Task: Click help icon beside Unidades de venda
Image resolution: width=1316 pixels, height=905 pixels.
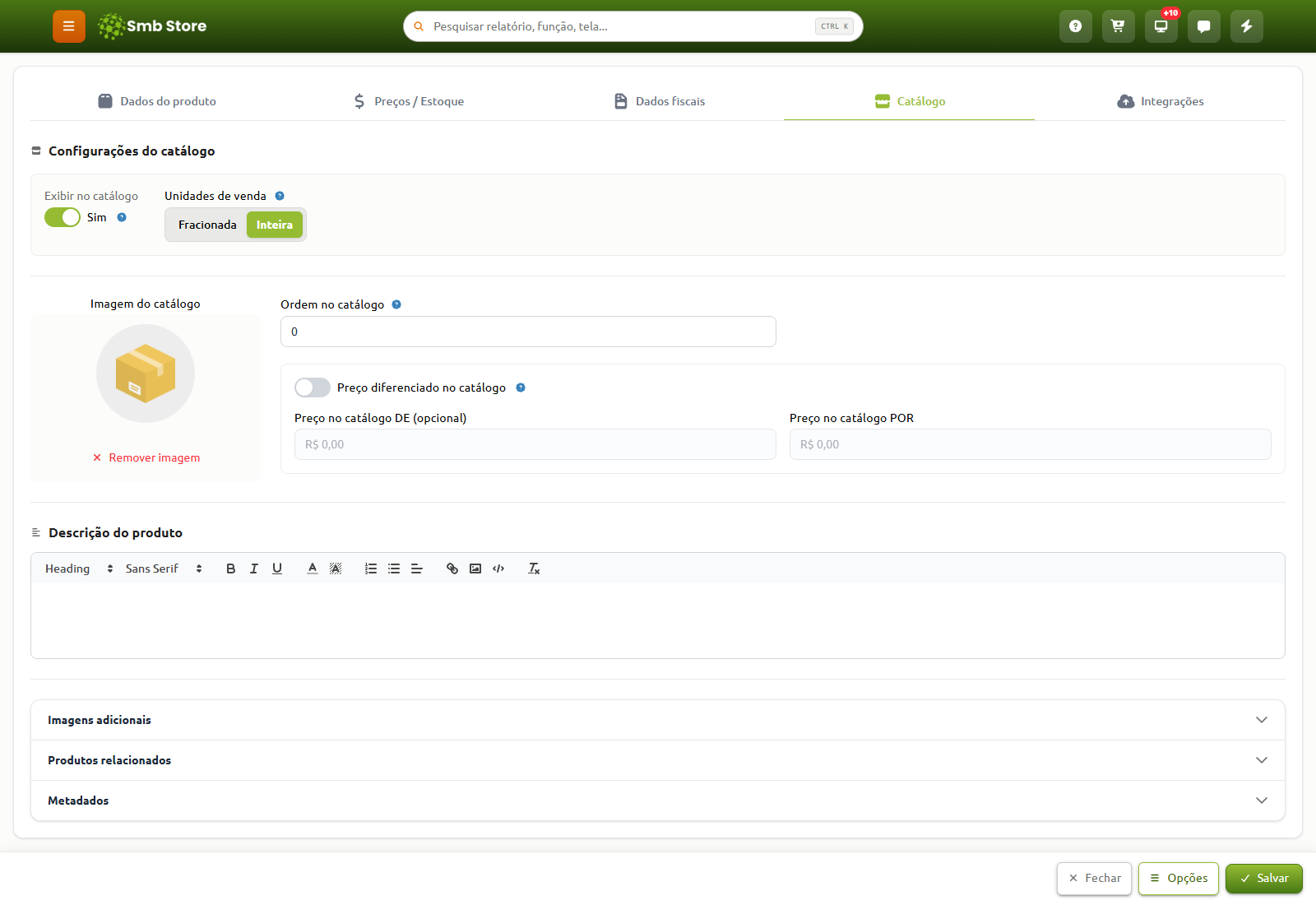Action: click(280, 196)
